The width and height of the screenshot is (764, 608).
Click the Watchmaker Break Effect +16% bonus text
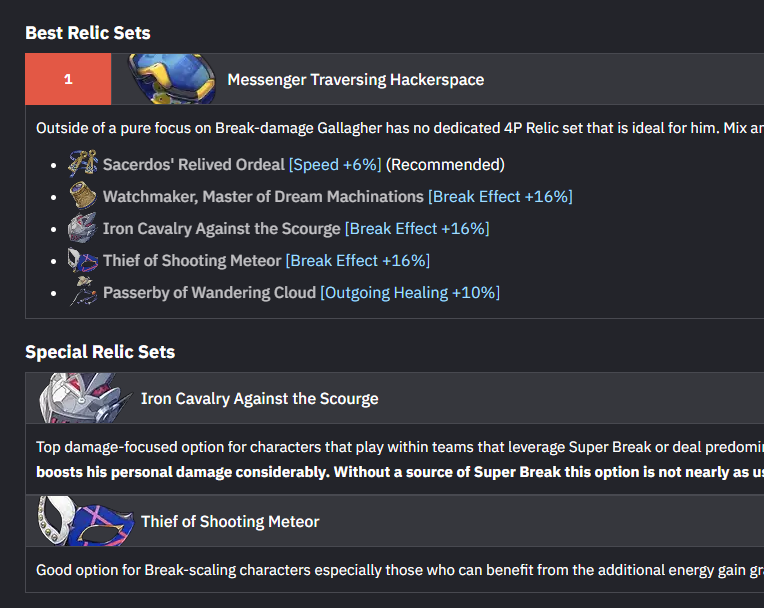(500, 197)
